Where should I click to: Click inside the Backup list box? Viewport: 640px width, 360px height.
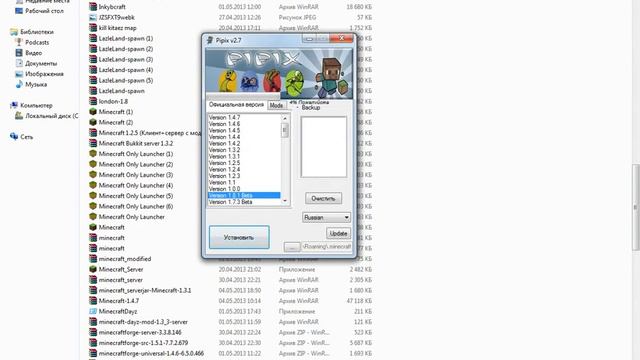point(324,147)
